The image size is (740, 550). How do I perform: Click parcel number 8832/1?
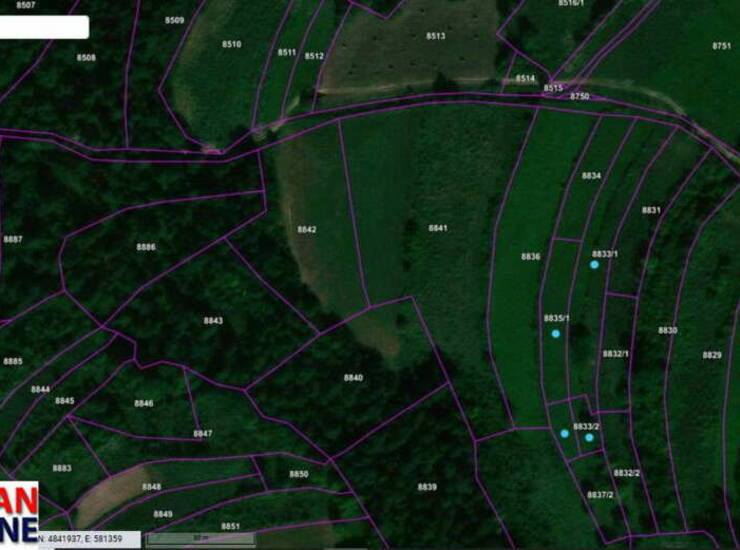(616, 354)
